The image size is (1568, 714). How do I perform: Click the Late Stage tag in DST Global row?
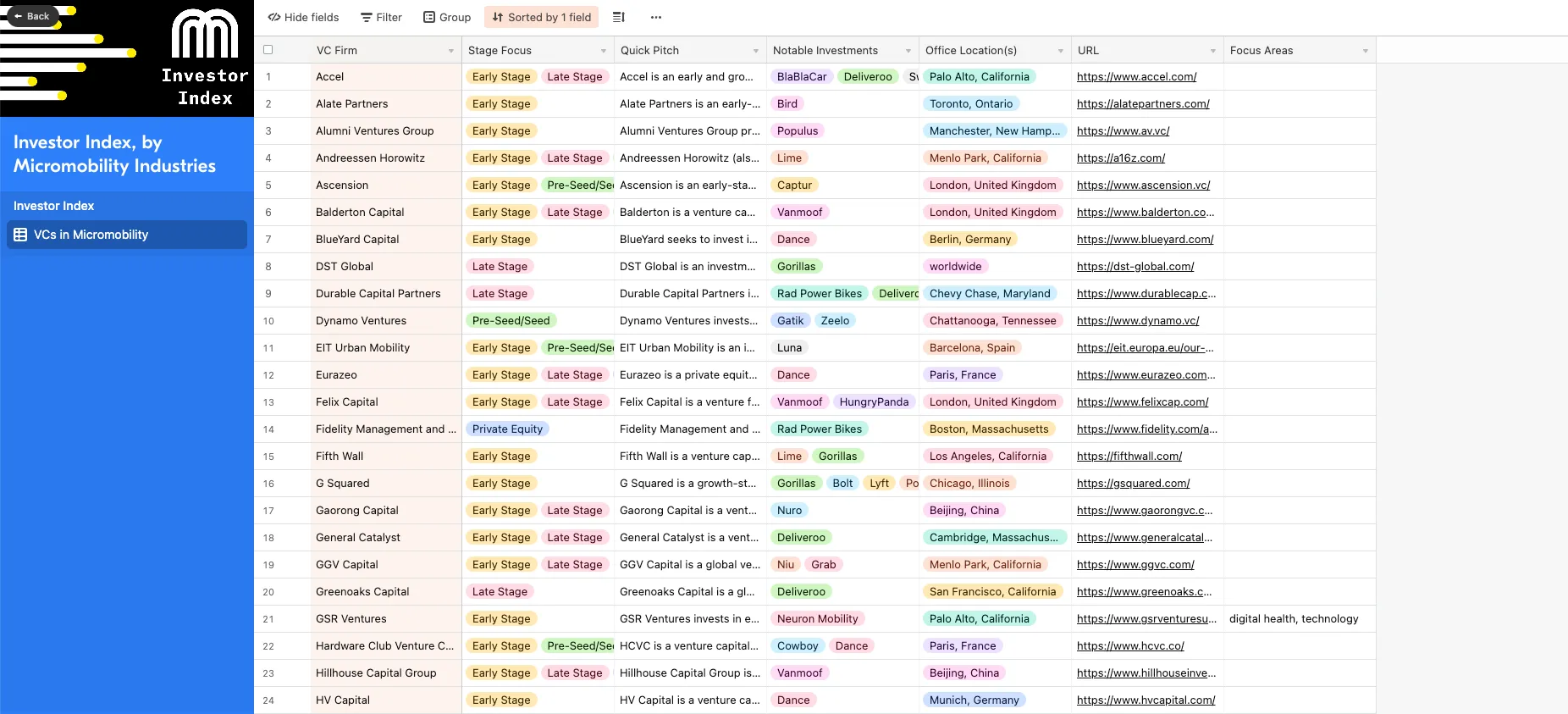pyautogui.click(x=500, y=266)
